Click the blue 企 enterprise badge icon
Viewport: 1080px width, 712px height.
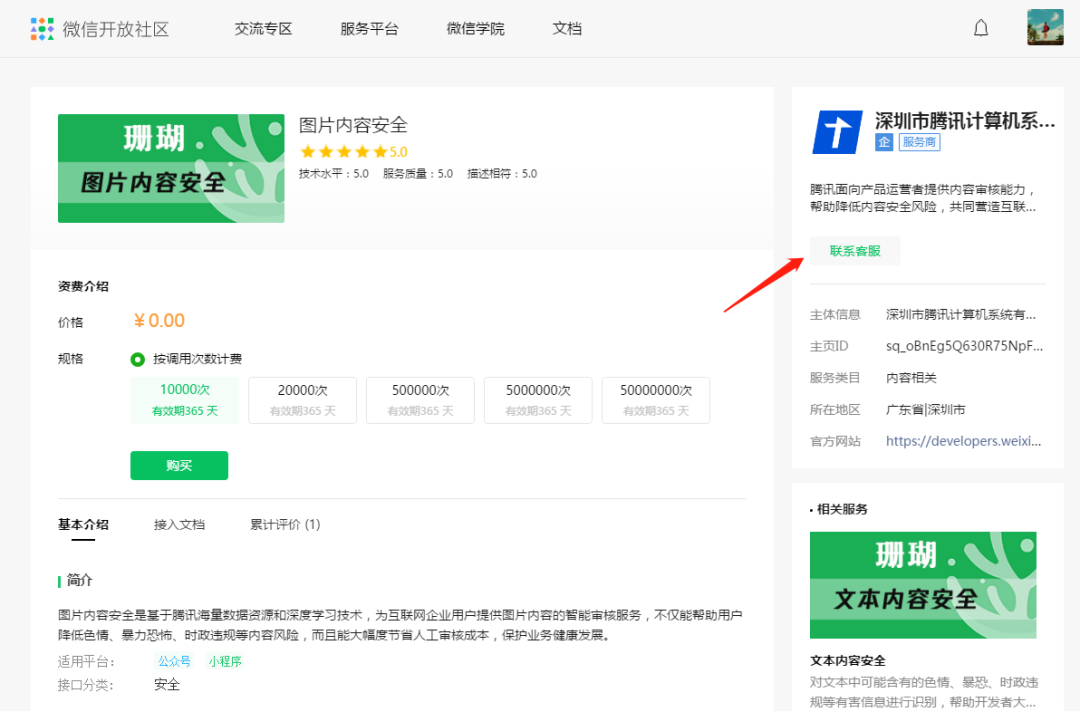884,142
